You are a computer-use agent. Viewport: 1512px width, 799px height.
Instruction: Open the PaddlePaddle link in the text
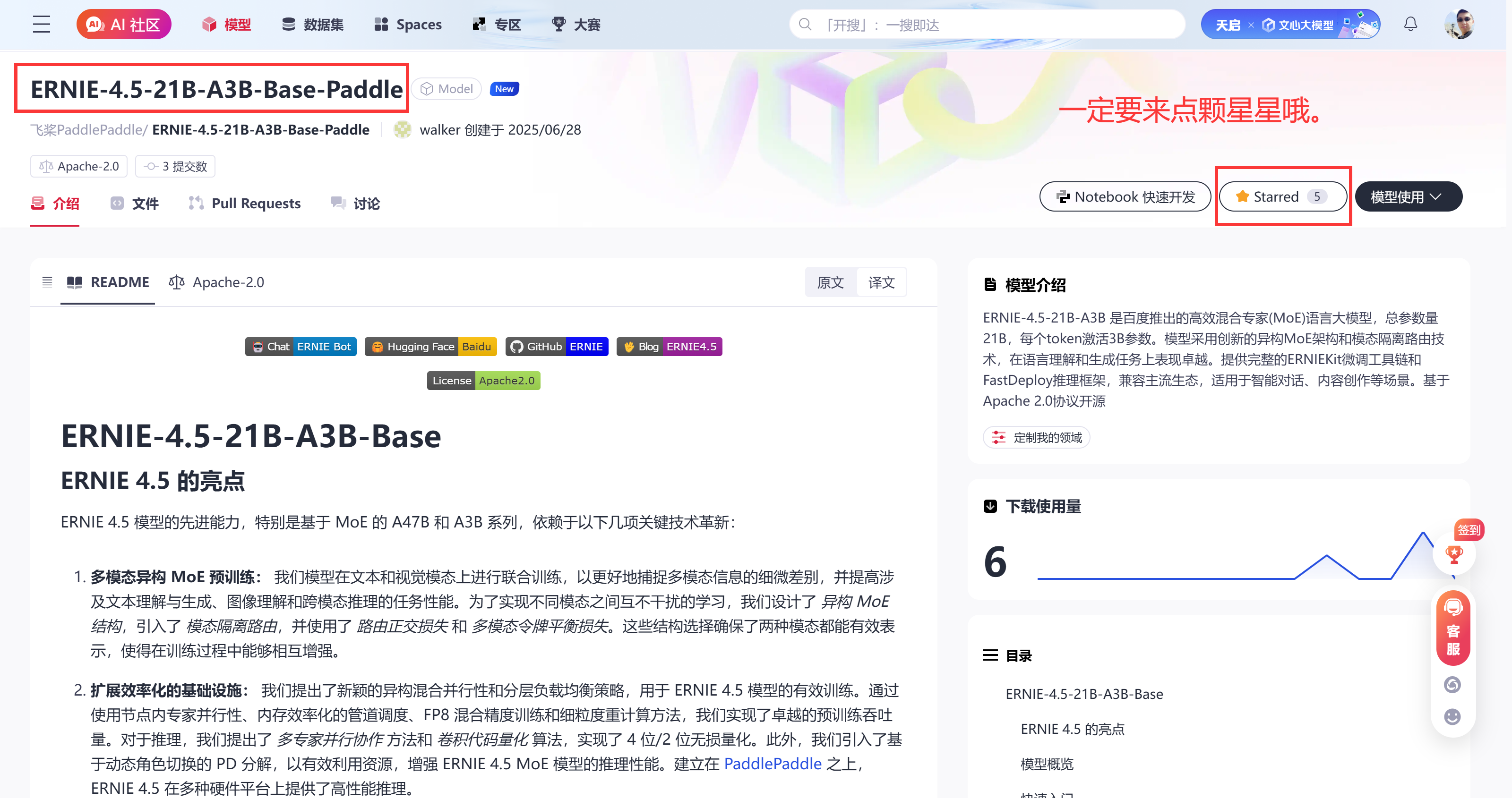pyautogui.click(x=772, y=763)
